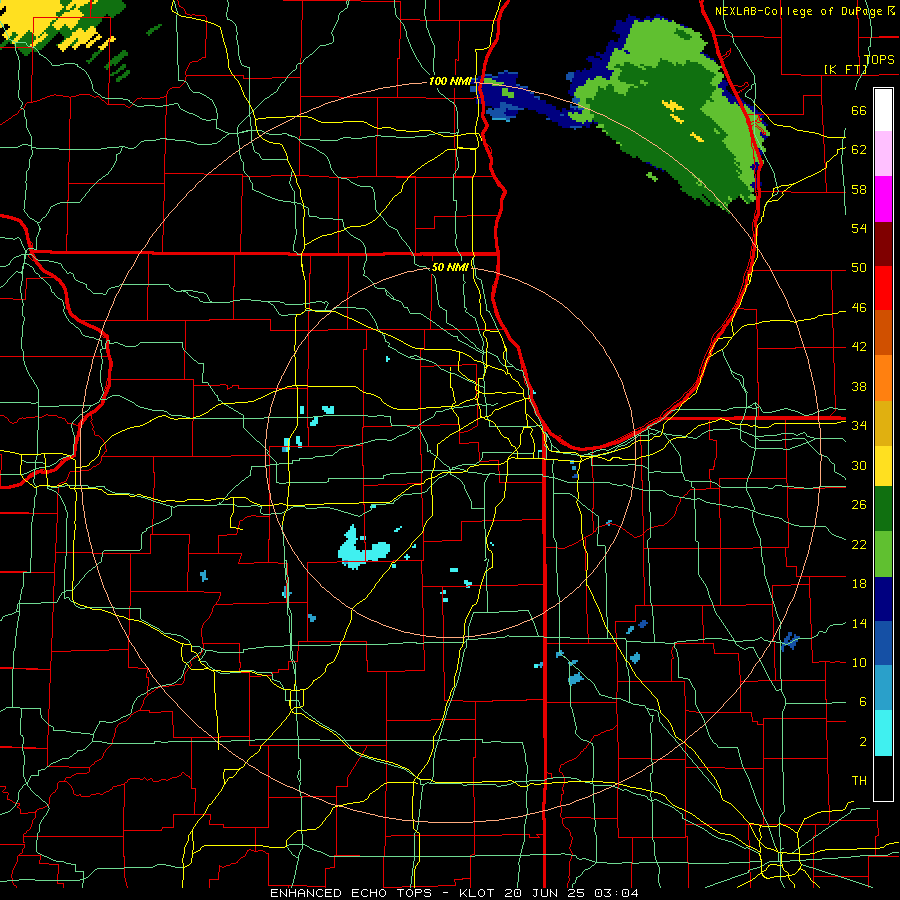900x900 pixels.
Task: Click the light pink legend color block
Action: 883,154
